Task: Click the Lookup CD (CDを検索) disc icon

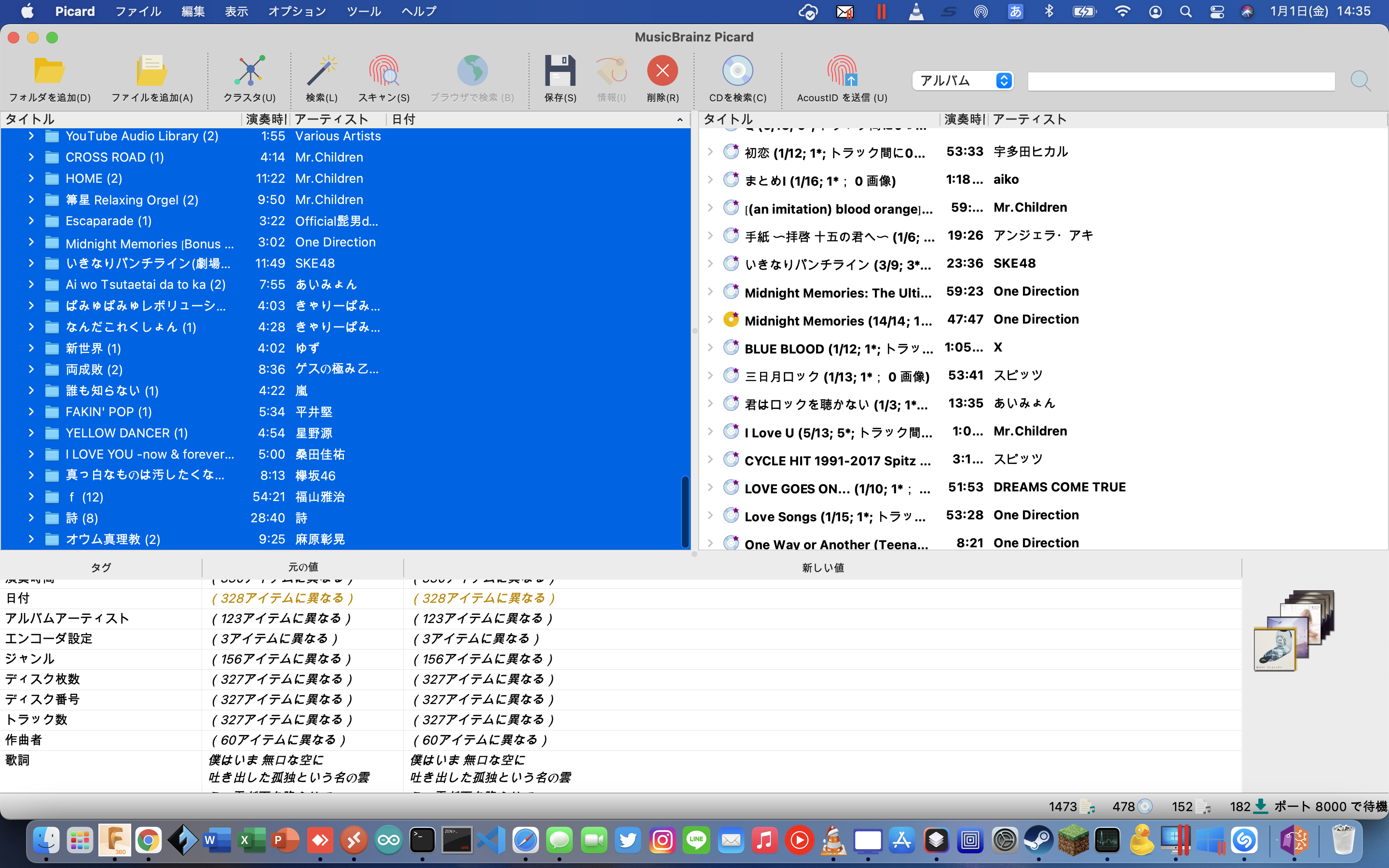Action: (x=737, y=71)
